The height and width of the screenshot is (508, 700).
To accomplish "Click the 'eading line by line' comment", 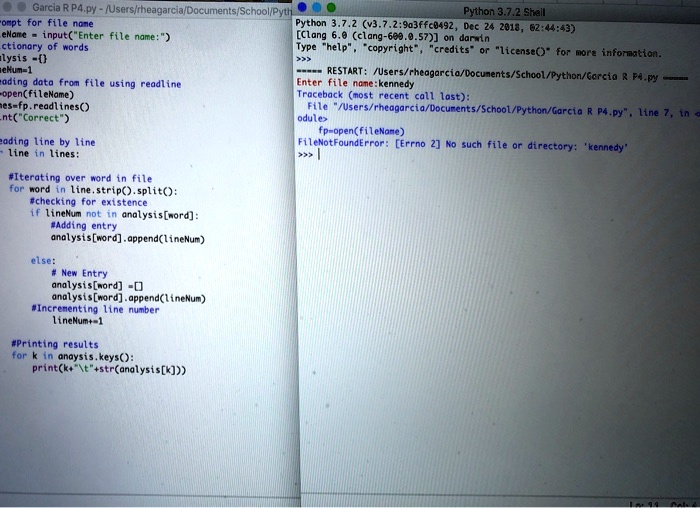I will point(48,142).
